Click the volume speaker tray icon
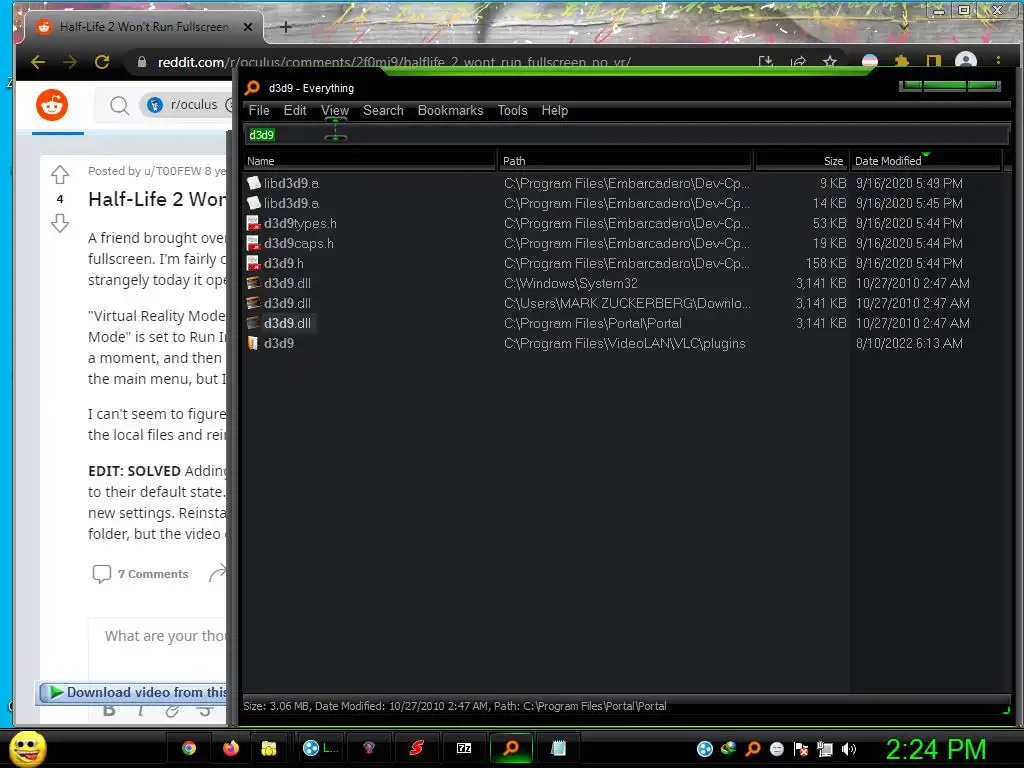The image size is (1024, 768). pos(849,749)
